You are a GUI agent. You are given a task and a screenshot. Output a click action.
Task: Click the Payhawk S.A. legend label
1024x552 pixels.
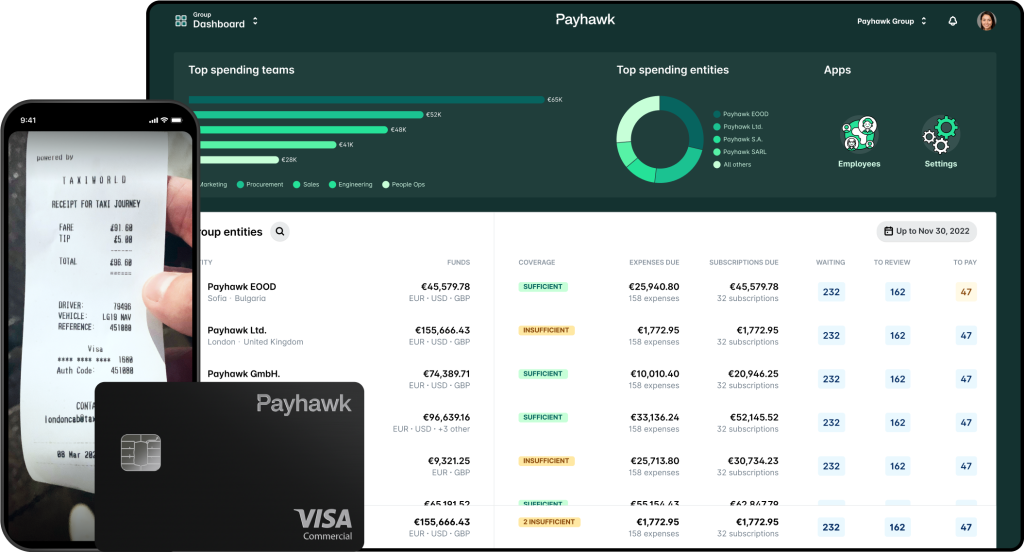[x=743, y=140]
